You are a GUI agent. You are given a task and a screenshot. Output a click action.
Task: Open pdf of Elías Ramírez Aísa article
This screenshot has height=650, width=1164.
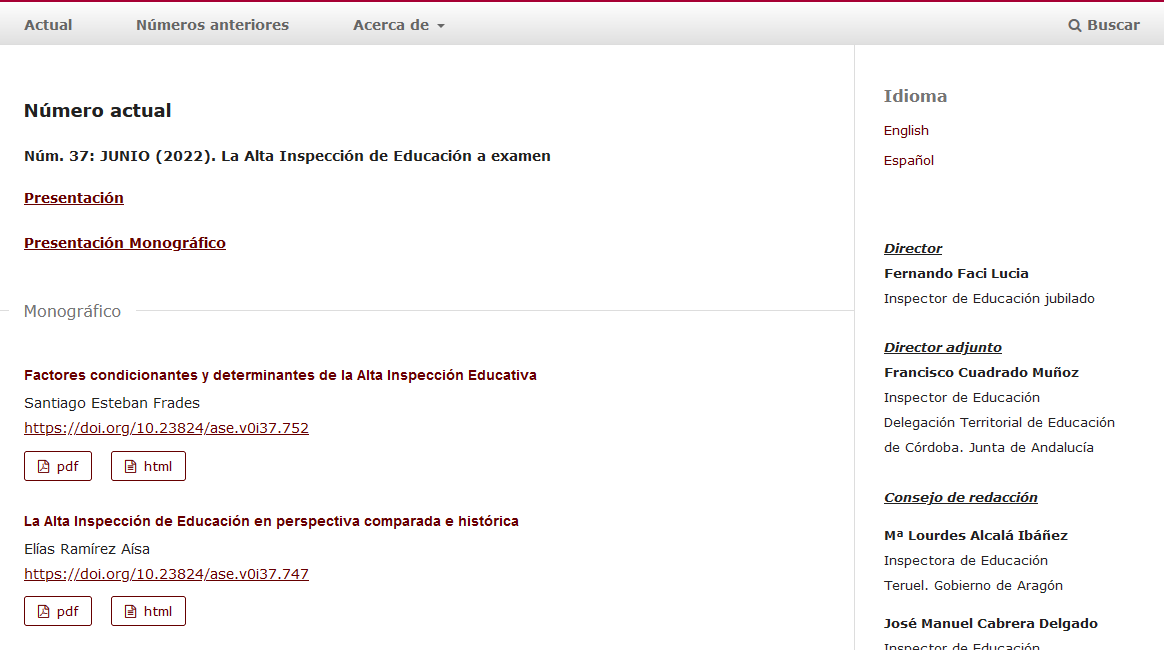coord(58,612)
